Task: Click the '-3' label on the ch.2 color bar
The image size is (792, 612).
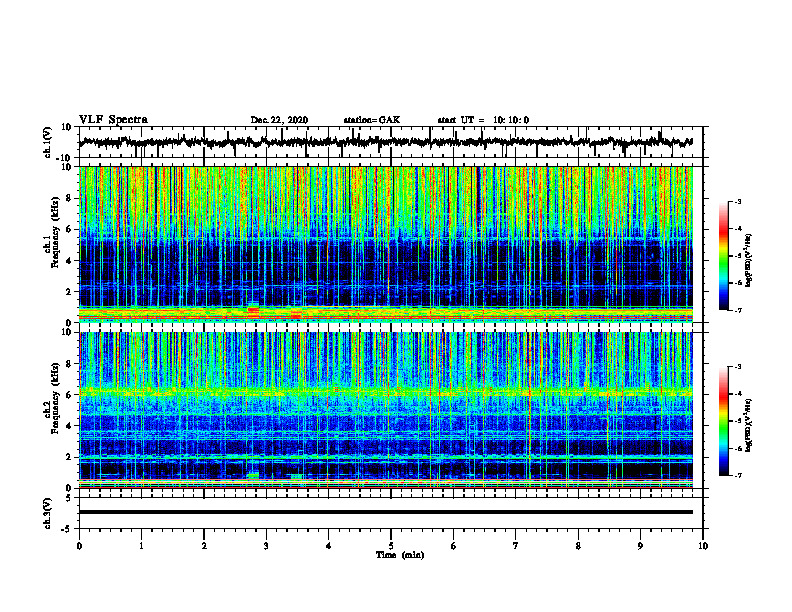Action: [x=738, y=367]
